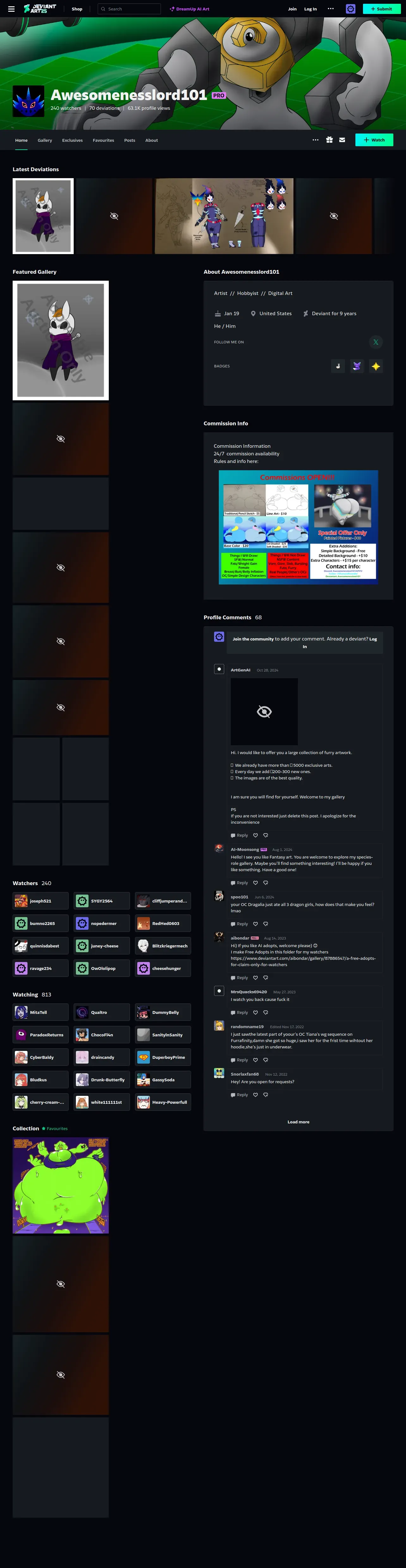Reveal hidden item below the featured Hollow Knight image
406x1568 pixels.
[61, 438]
